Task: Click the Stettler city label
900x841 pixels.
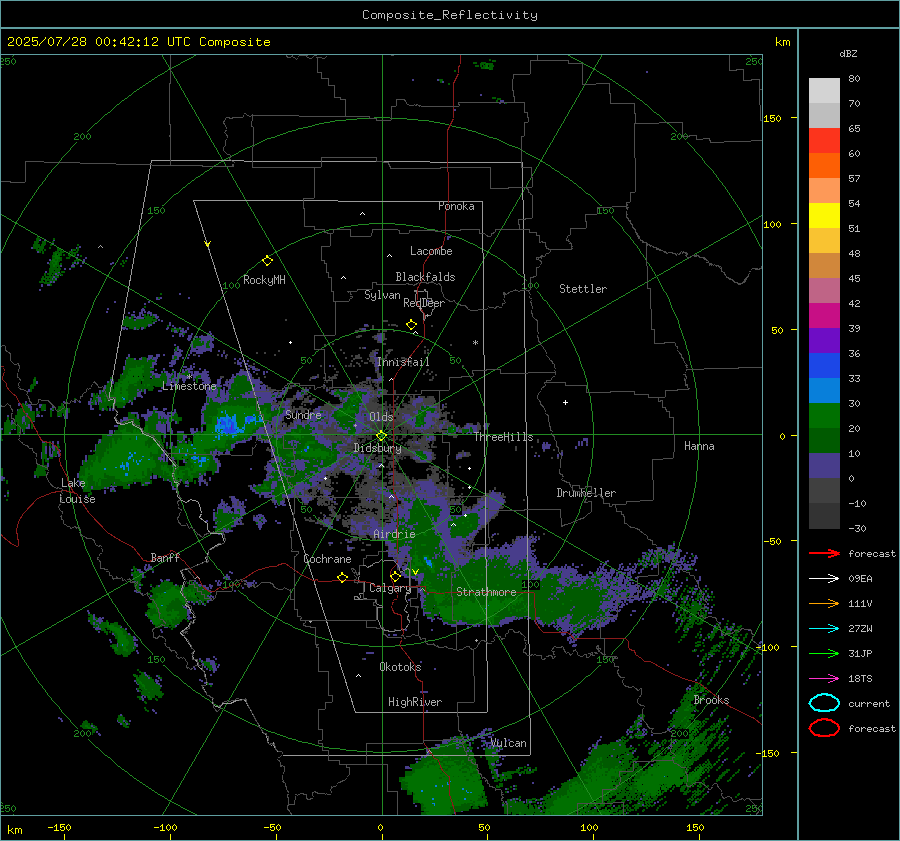Action: [x=583, y=289]
